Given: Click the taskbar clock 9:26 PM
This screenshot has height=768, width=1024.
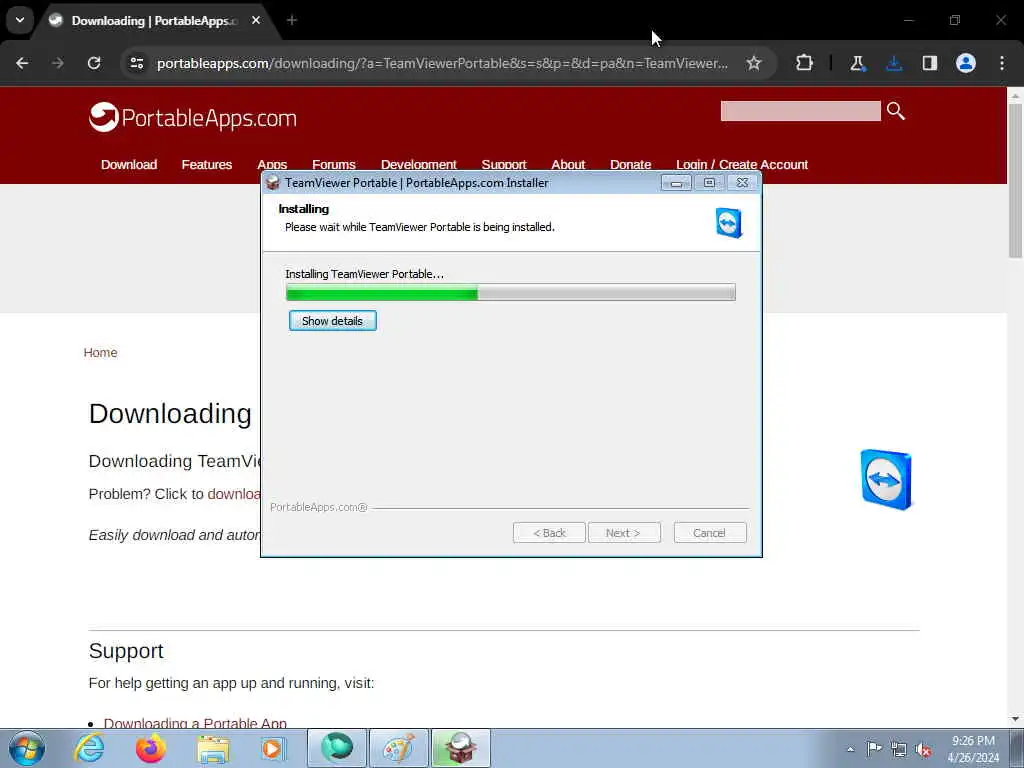Looking at the screenshot, I should pyautogui.click(x=973, y=741).
